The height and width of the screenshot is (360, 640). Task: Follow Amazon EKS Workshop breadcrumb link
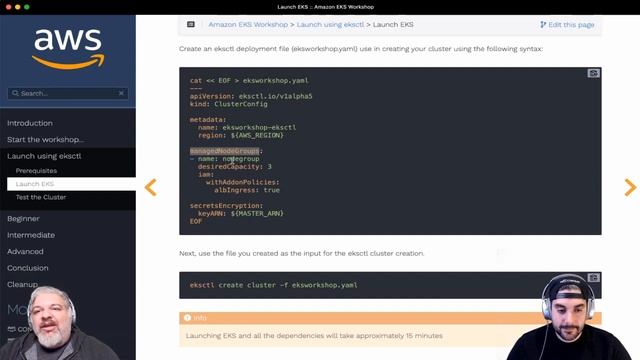click(x=248, y=24)
